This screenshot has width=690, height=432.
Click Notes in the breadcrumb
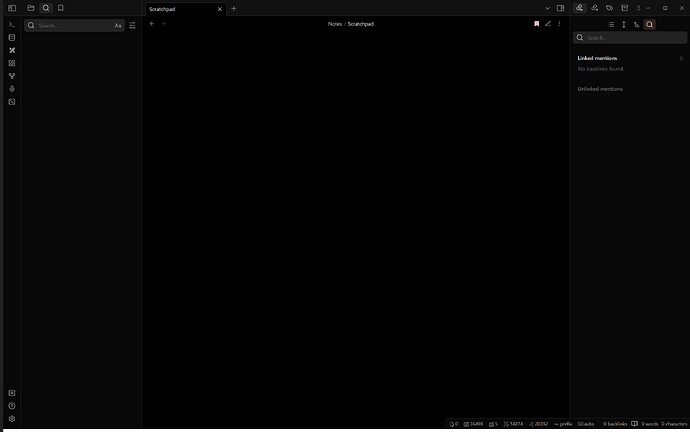[x=334, y=24]
